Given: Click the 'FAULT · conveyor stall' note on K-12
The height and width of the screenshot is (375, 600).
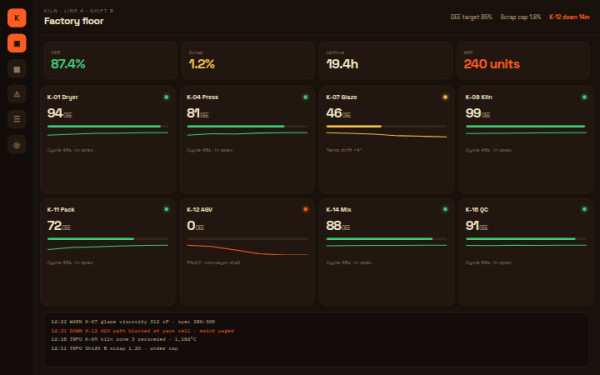Looking at the screenshot, I should pos(213,262).
